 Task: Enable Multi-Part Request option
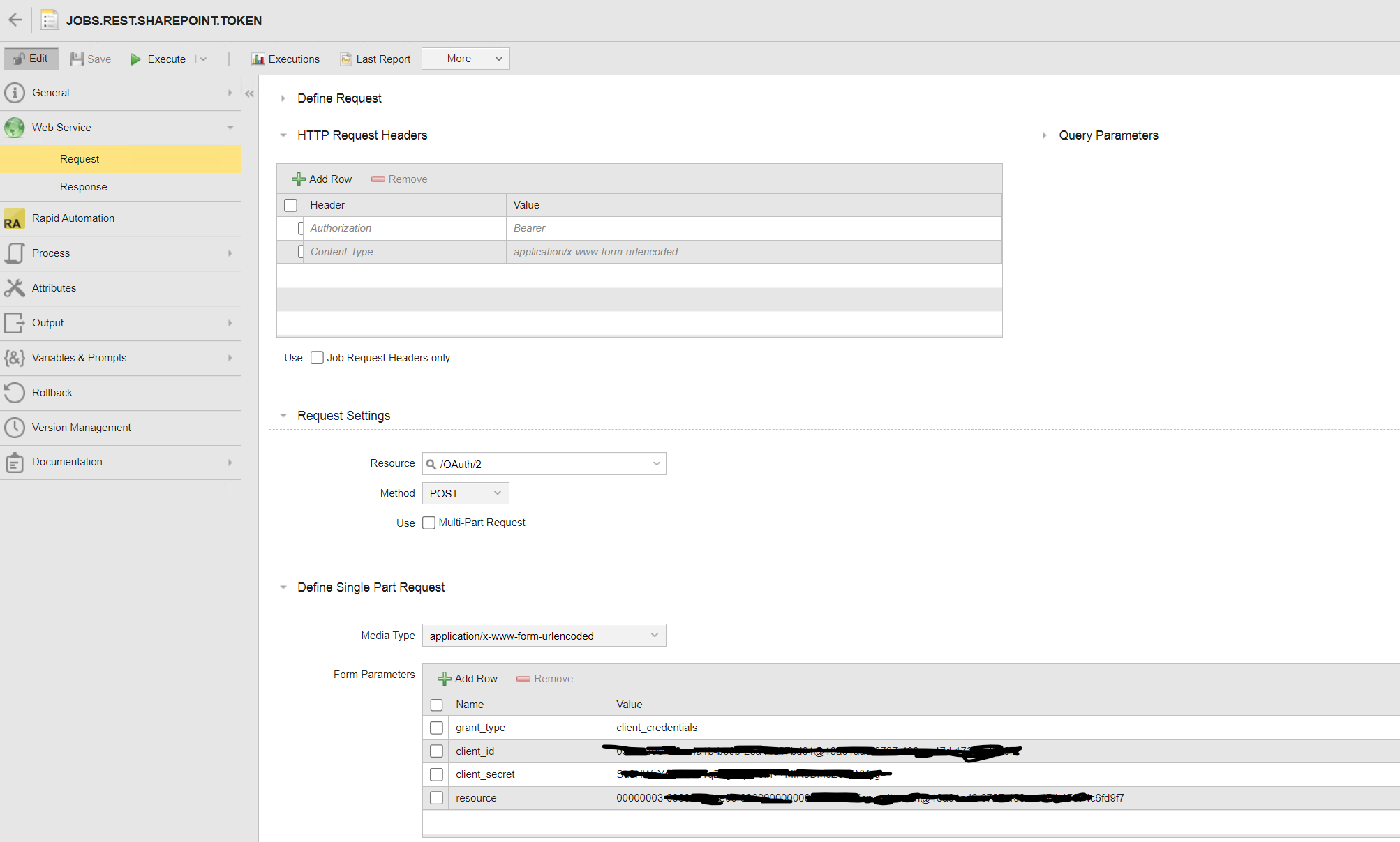pos(429,523)
